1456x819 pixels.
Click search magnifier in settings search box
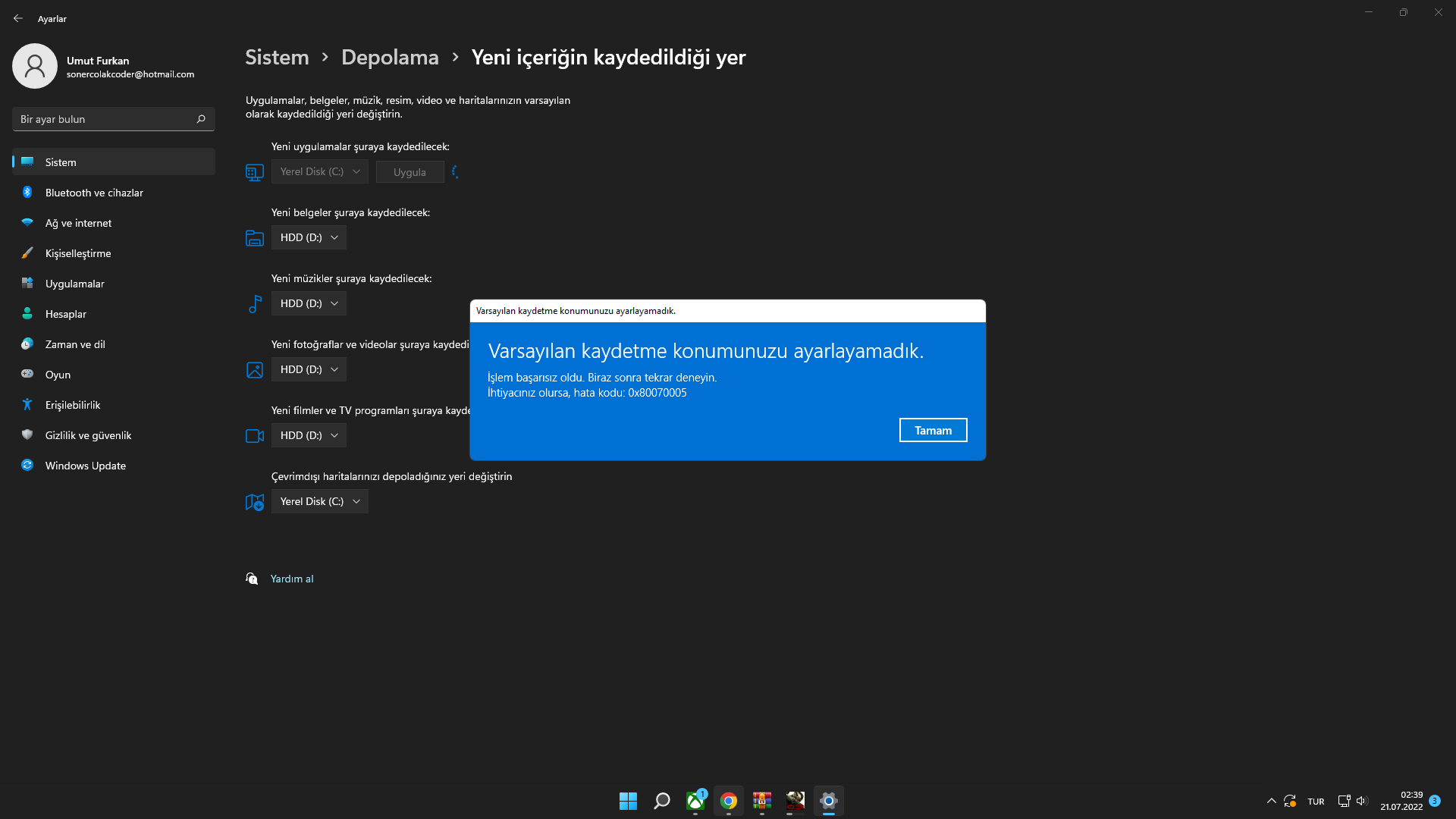point(201,119)
